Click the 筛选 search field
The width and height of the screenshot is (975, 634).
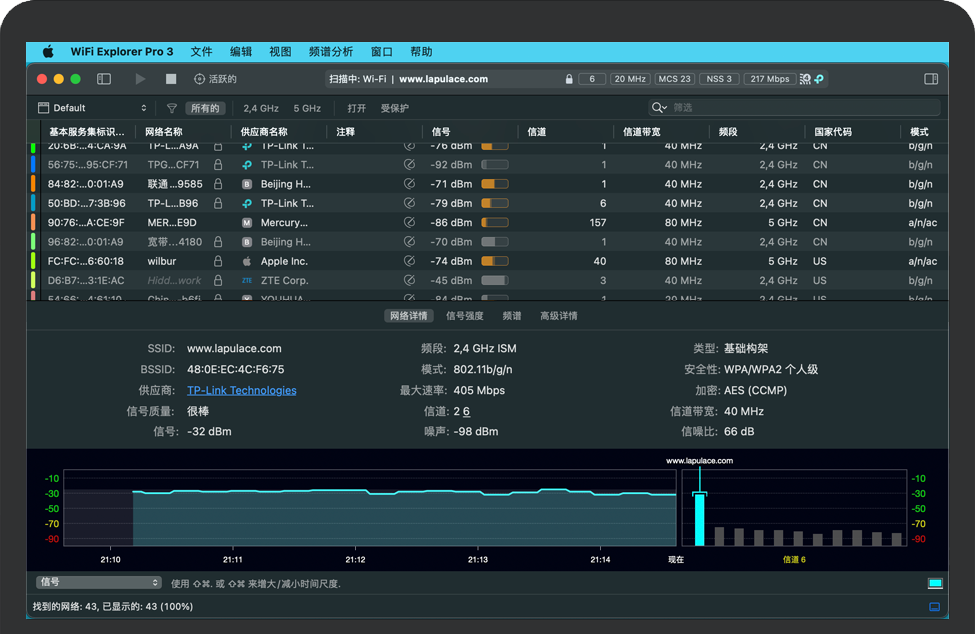(x=800, y=108)
